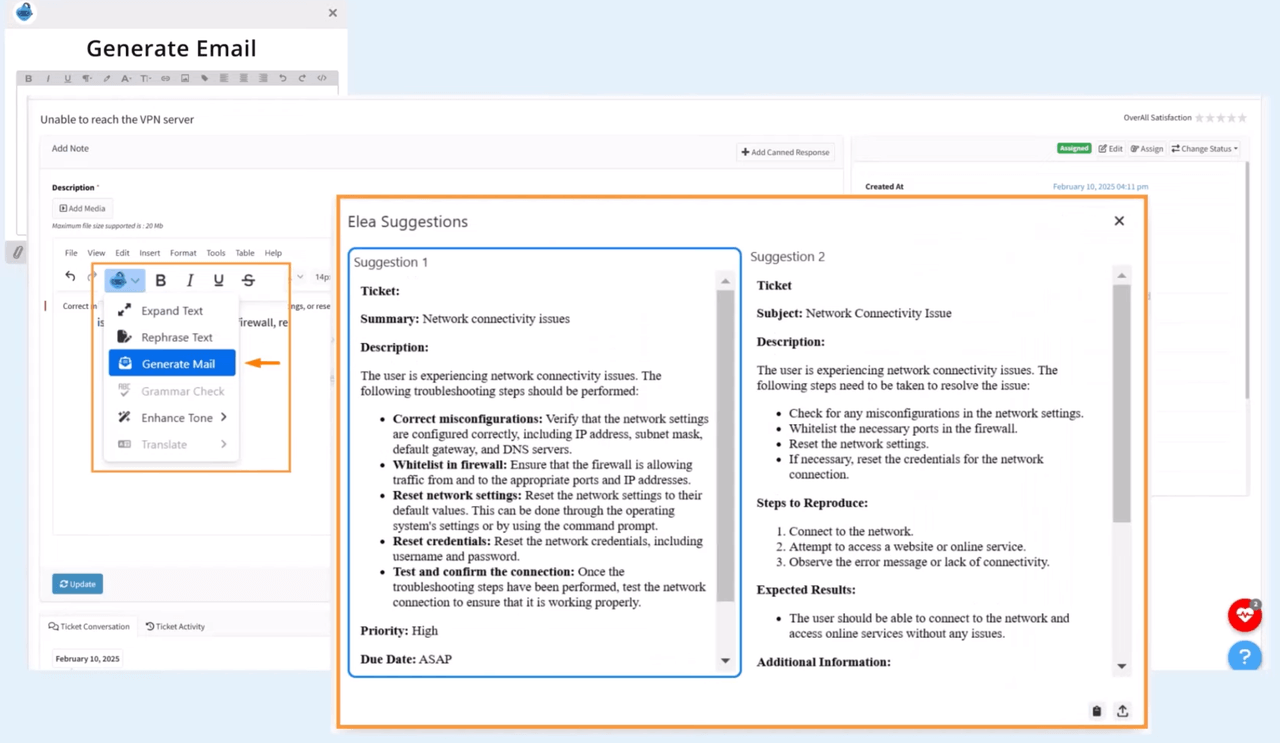1280x743 pixels.
Task: Add a canned response to the note
Action: (785, 152)
